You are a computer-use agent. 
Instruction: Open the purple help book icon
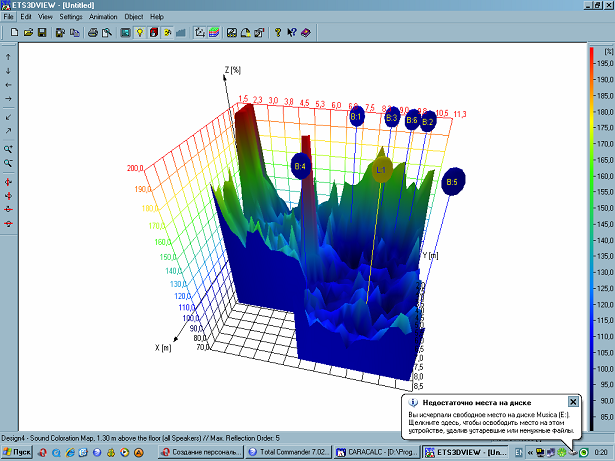306,33
